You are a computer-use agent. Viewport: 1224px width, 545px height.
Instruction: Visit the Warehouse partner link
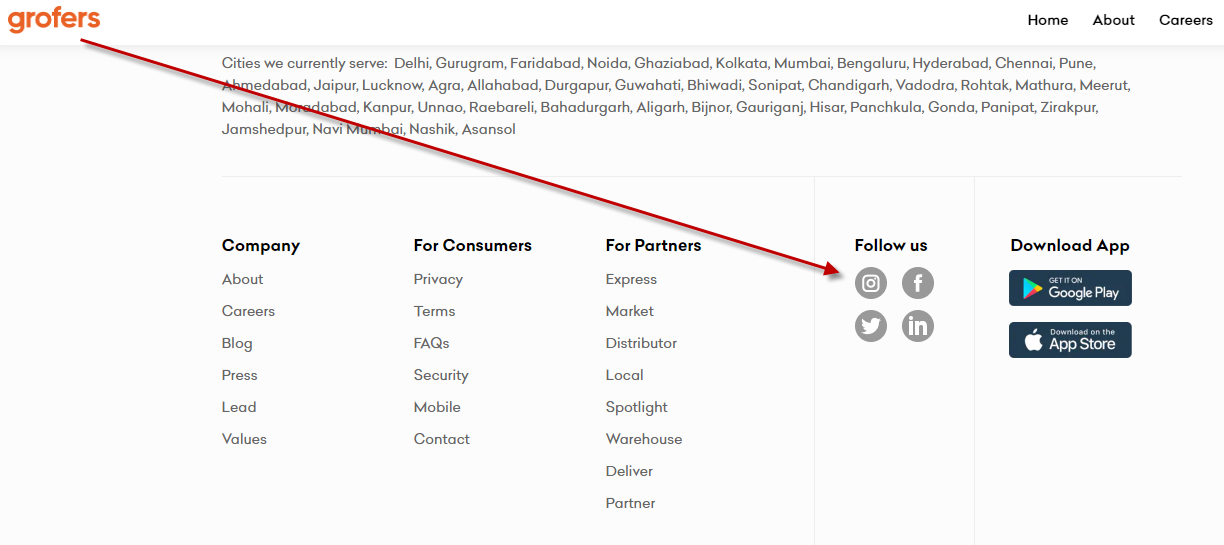644,439
